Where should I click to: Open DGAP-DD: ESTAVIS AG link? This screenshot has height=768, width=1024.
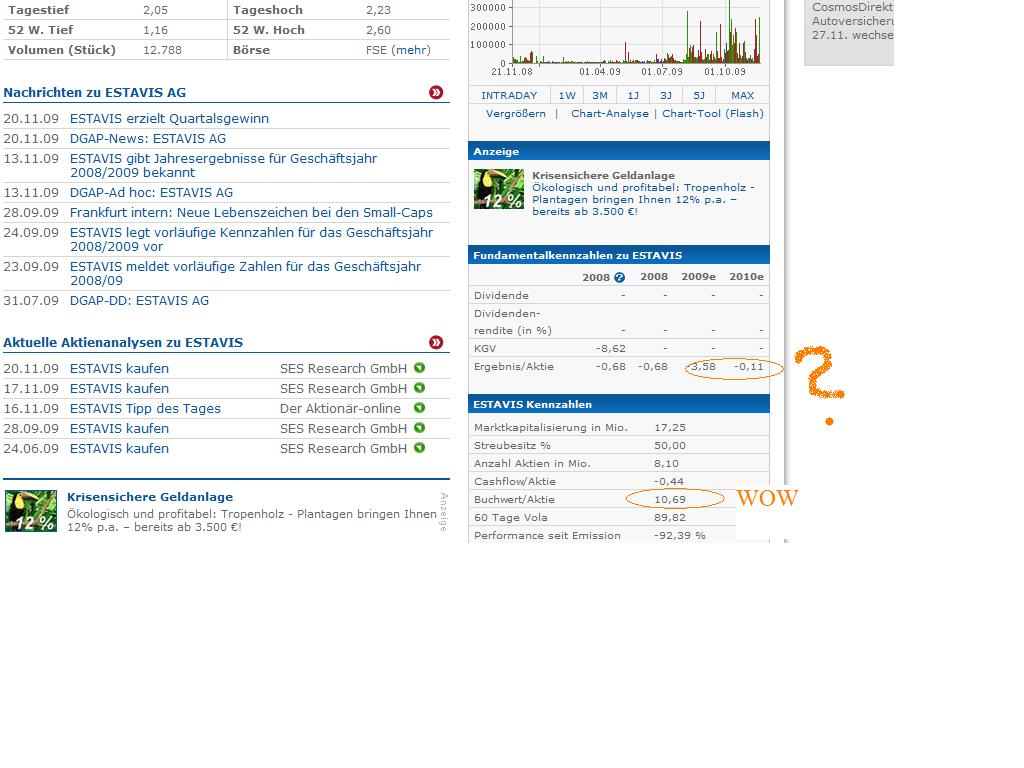[139, 300]
